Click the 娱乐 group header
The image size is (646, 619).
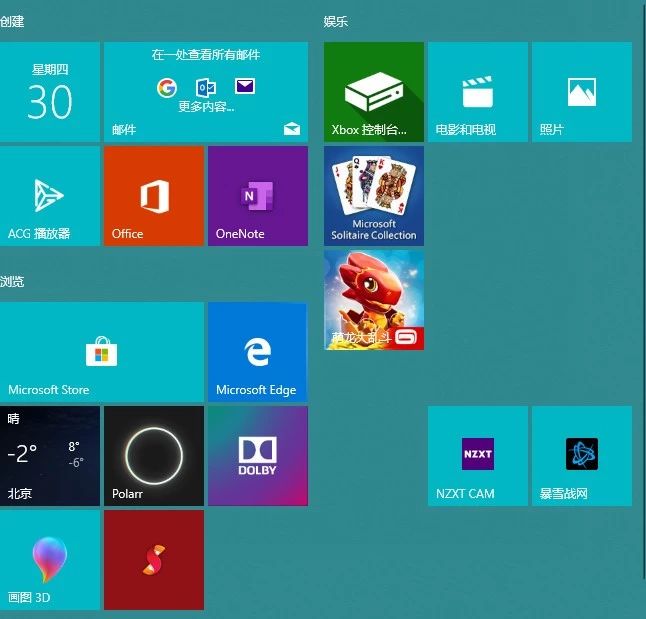point(336,21)
